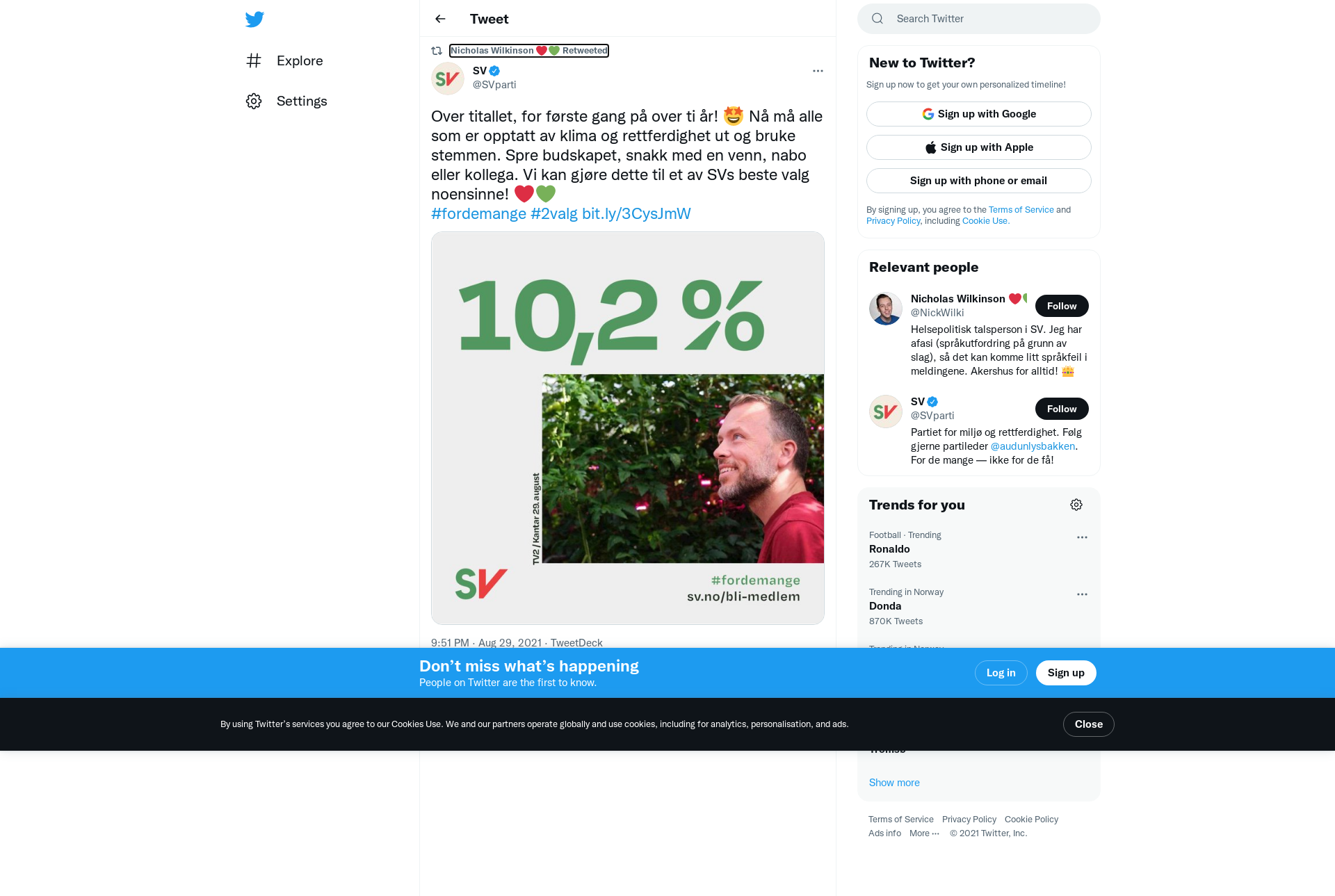Open the #fordemange hashtag link
1335x896 pixels.
click(x=478, y=213)
